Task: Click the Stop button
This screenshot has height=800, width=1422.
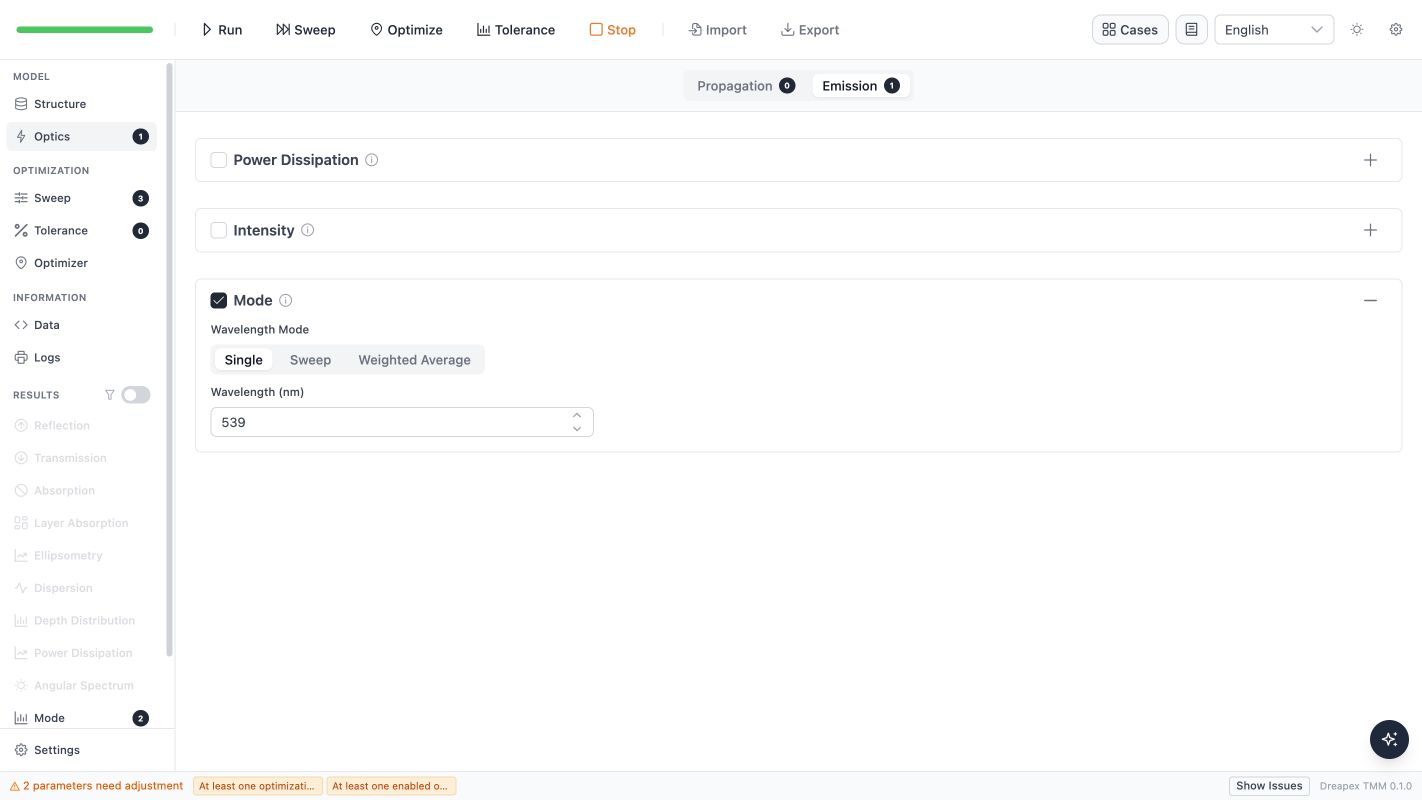Action: pyautogui.click(x=612, y=30)
